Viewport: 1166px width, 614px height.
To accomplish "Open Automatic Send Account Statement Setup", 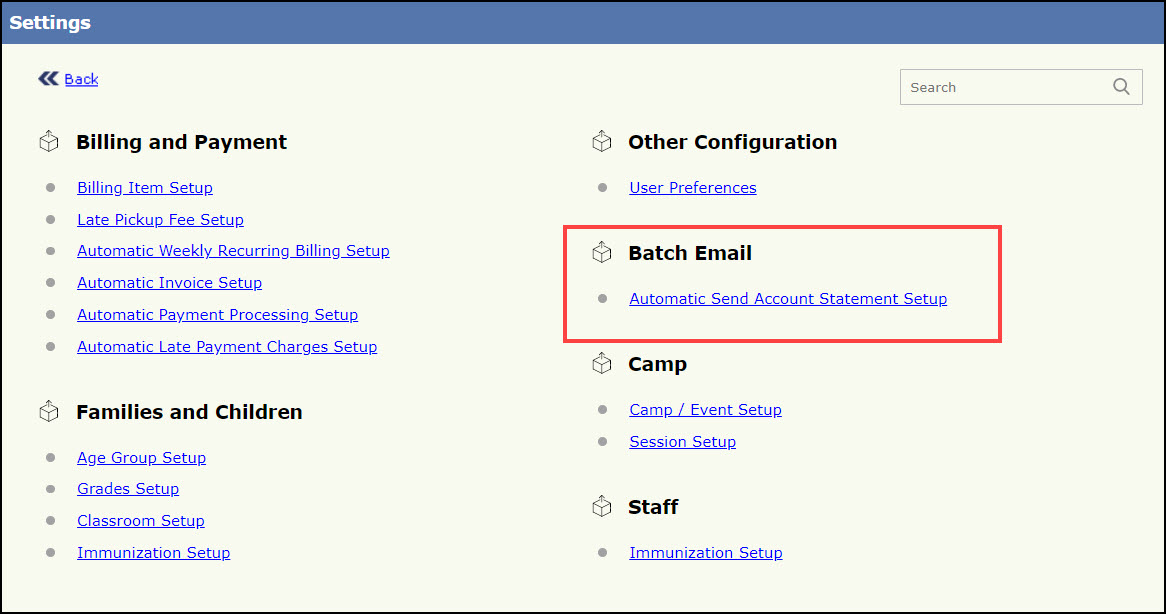I will [x=787, y=299].
